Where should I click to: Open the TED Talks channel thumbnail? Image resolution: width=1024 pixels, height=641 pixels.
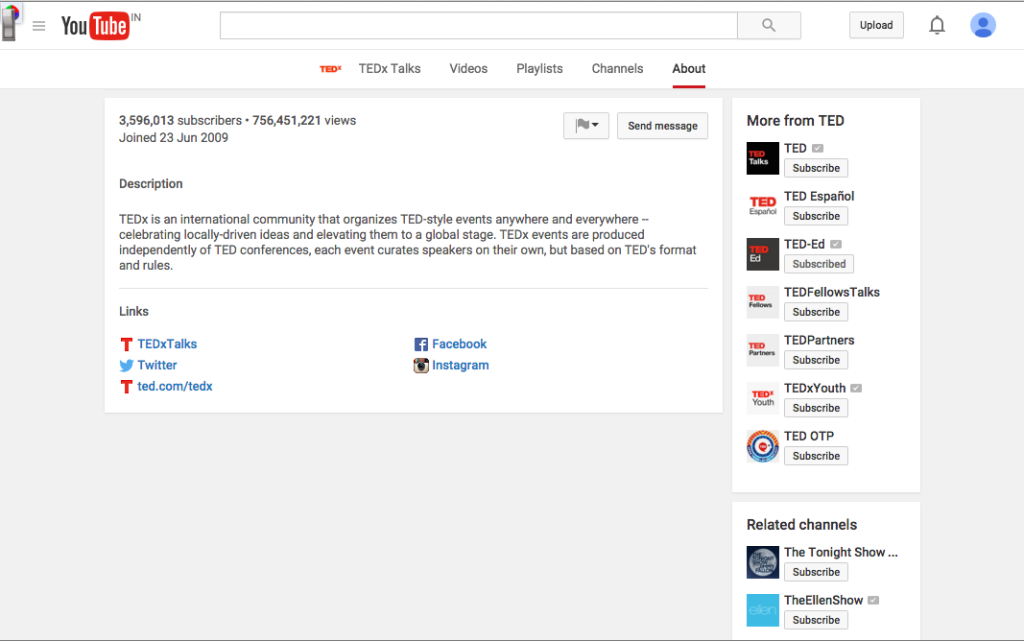pyautogui.click(x=763, y=158)
